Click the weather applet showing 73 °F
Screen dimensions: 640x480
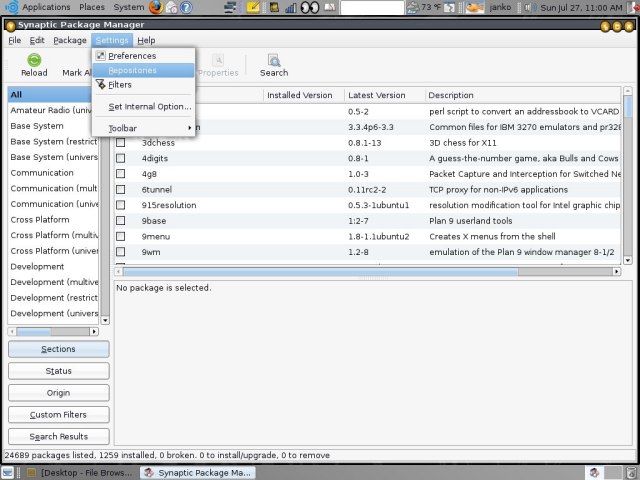pos(424,7)
